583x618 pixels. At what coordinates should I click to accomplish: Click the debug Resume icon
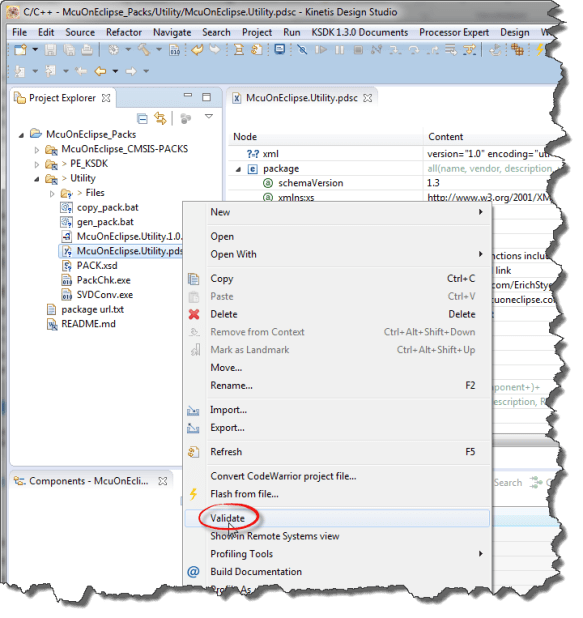[x=321, y=50]
